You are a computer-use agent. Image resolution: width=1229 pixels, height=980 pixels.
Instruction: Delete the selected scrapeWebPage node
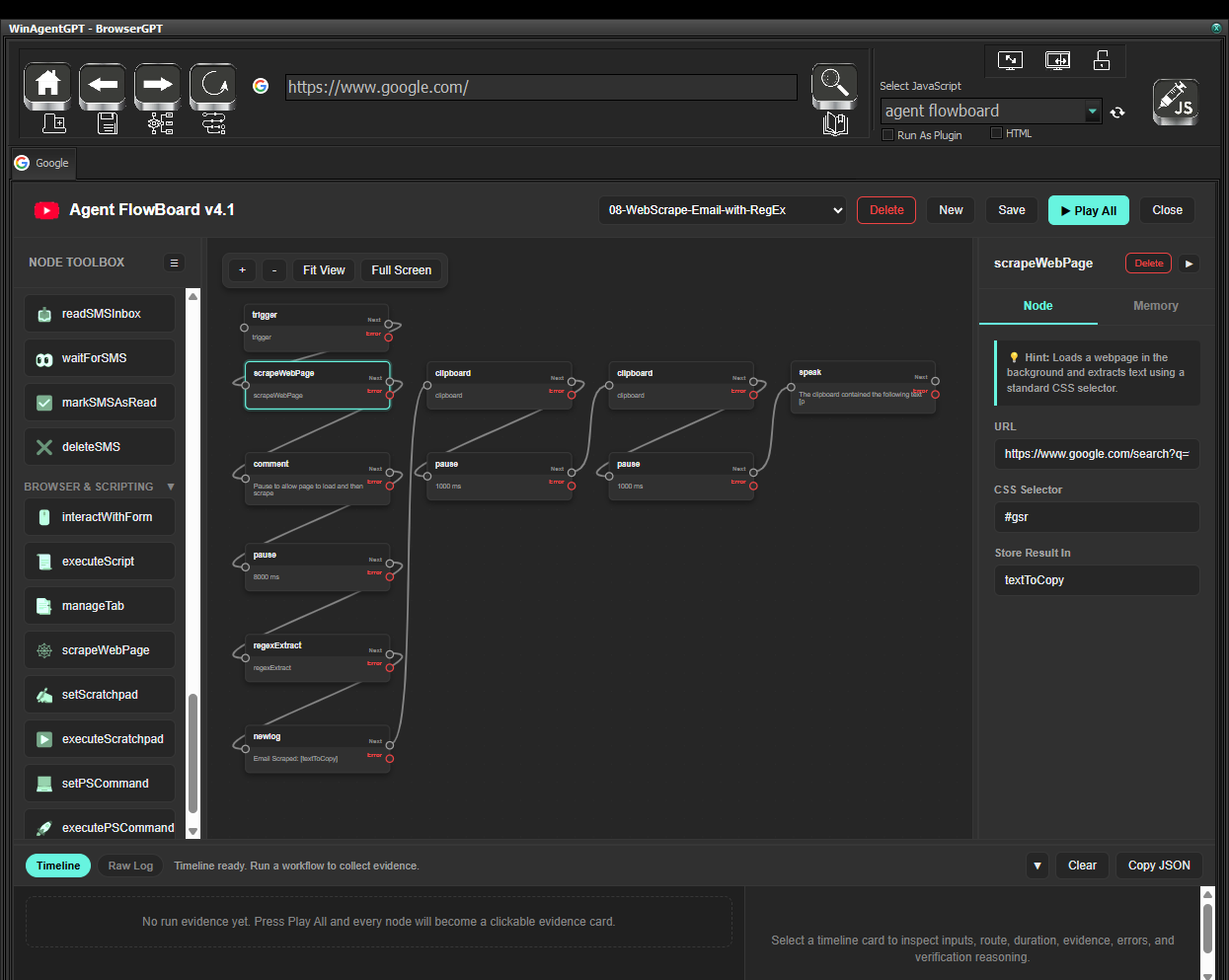click(x=1148, y=264)
